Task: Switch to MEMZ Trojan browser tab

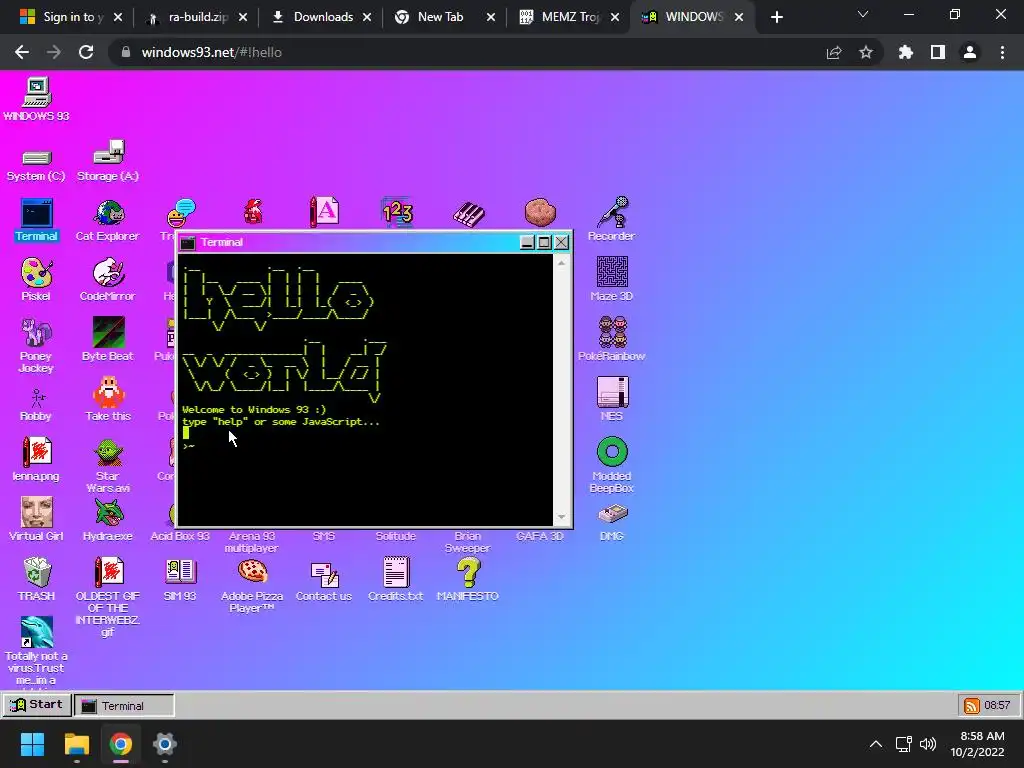Action: pos(569,17)
